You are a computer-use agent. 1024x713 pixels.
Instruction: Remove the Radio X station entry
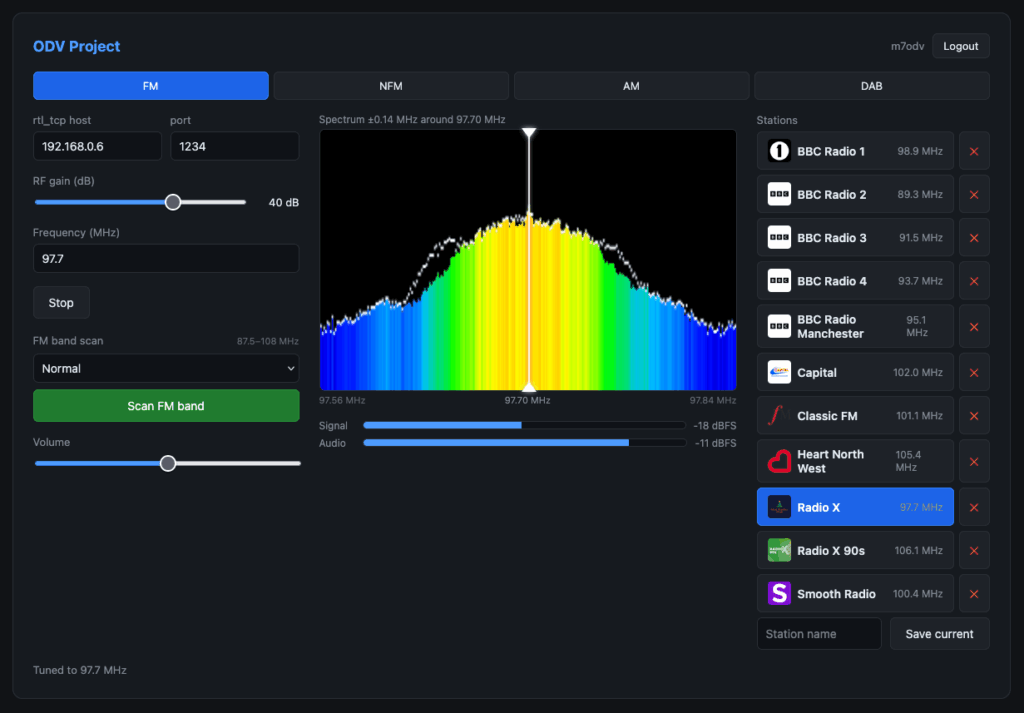click(974, 507)
